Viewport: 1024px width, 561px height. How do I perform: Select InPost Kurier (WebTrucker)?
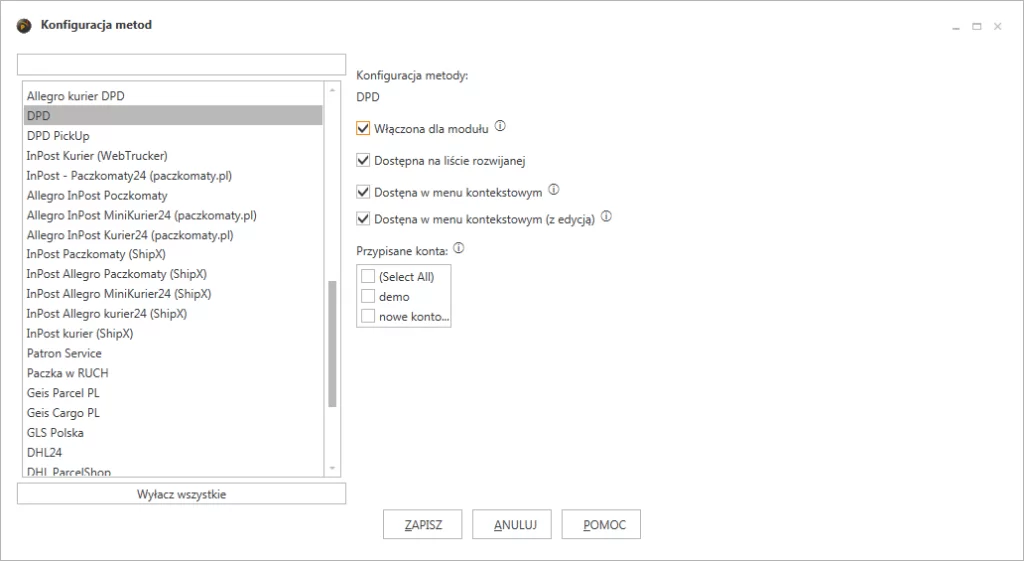pos(173,155)
